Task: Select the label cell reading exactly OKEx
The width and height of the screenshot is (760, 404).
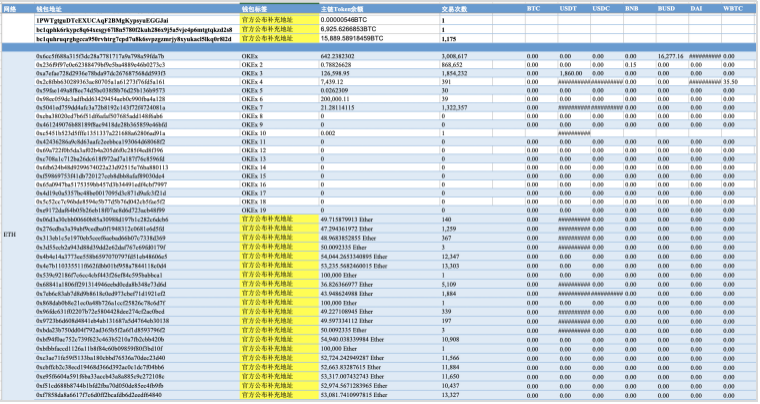Action: click(250, 56)
